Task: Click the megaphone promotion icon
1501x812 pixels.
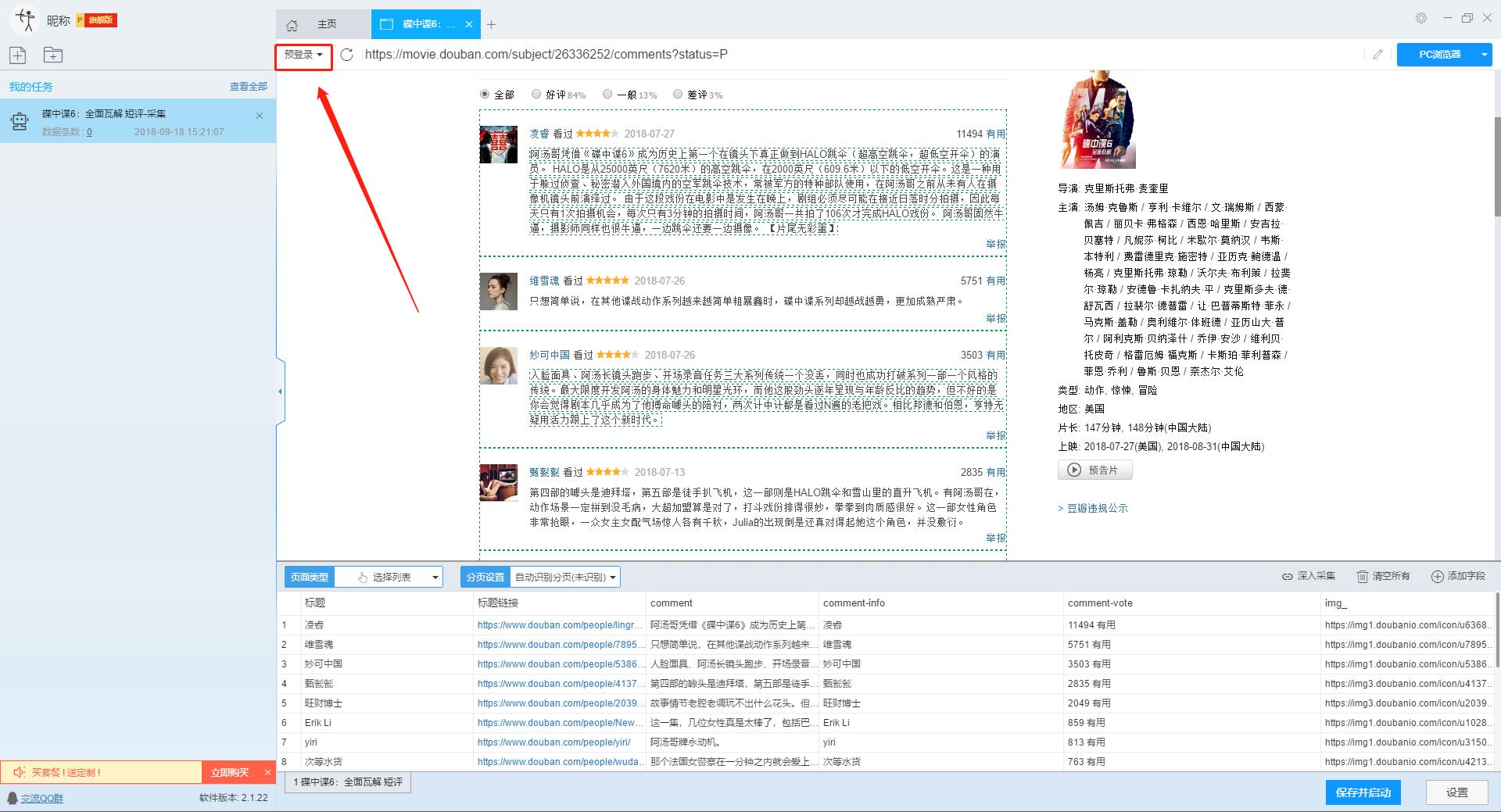Action: [20, 772]
